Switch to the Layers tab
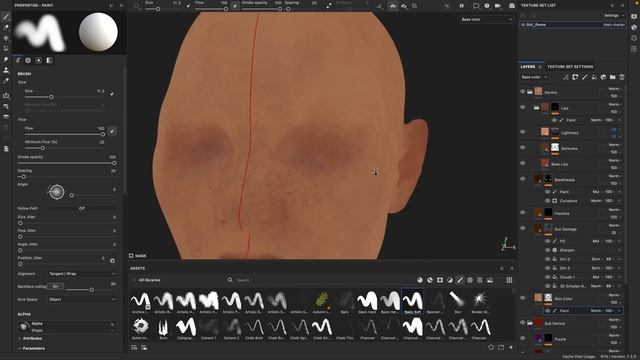The width and height of the screenshot is (640, 360). (x=527, y=67)
